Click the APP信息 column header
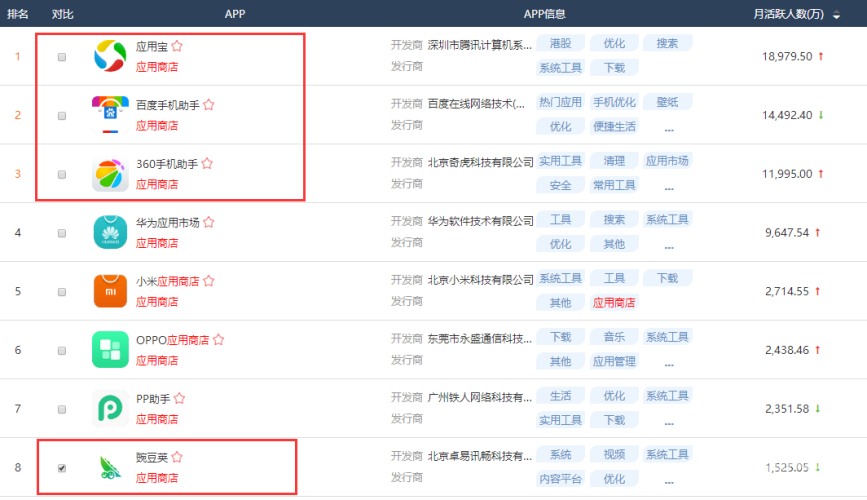Viewport: 867px width, 500px height. click(545, 14)
